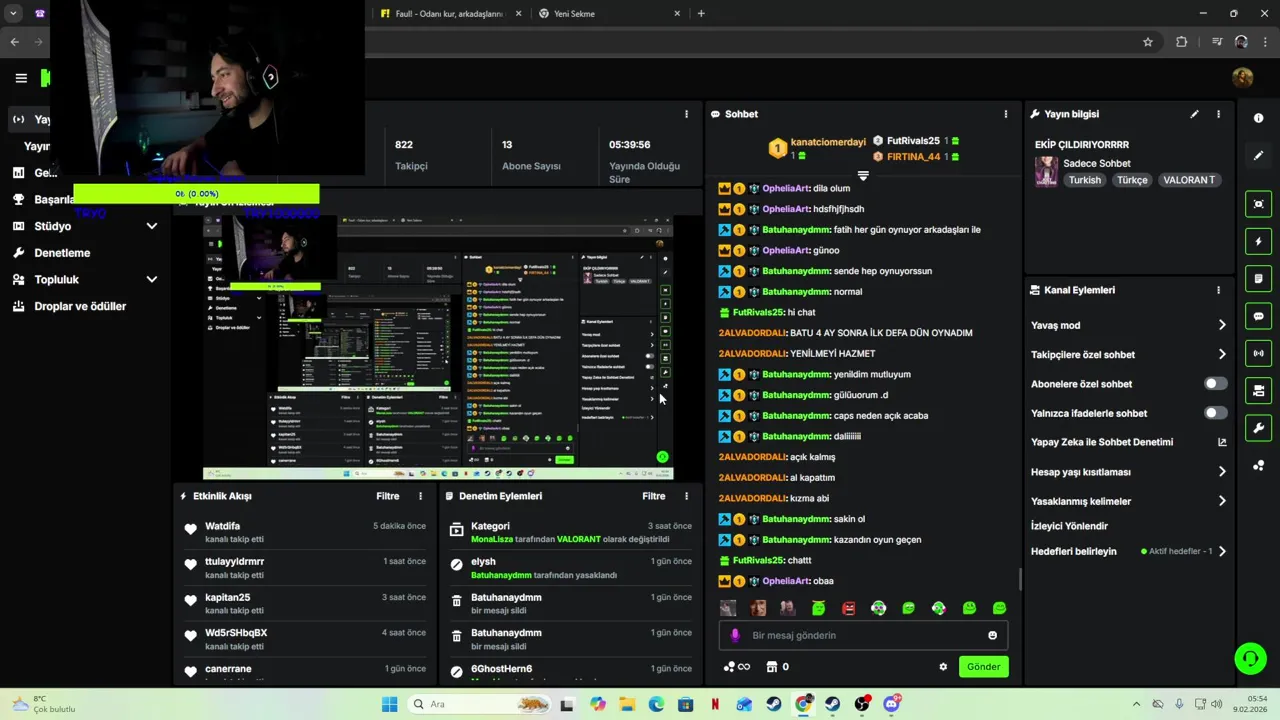Click the Kategori moderation entry
The width and height of the screenshot is (1280, 720).
(x=570, y=532)
